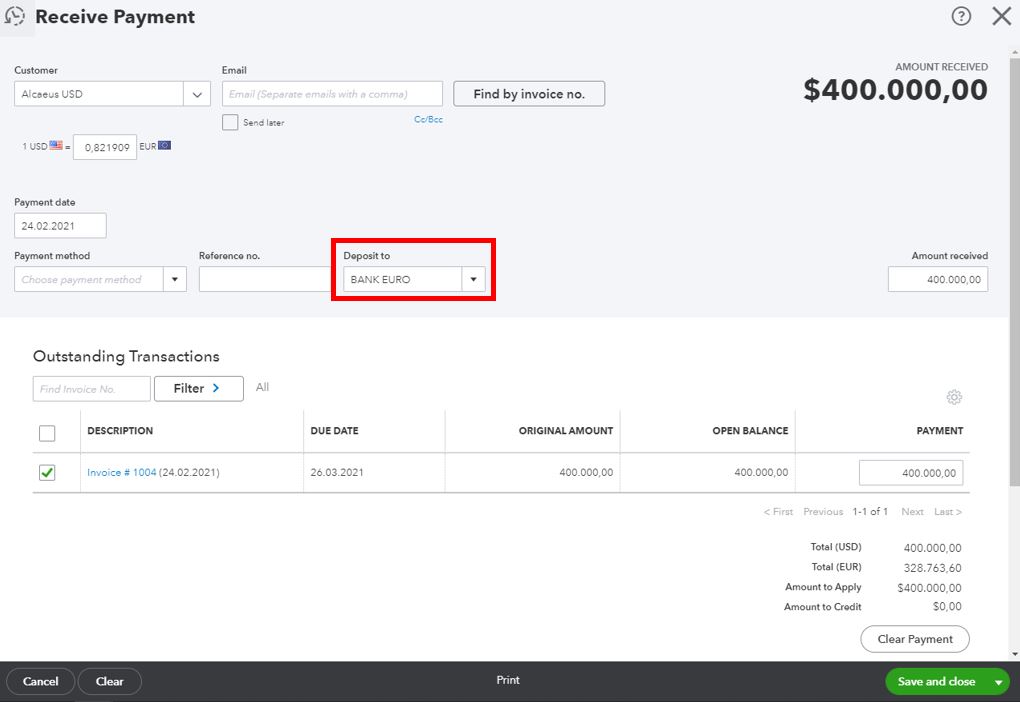Click the Find Invoice No. search field

click(x=92, y=389)
